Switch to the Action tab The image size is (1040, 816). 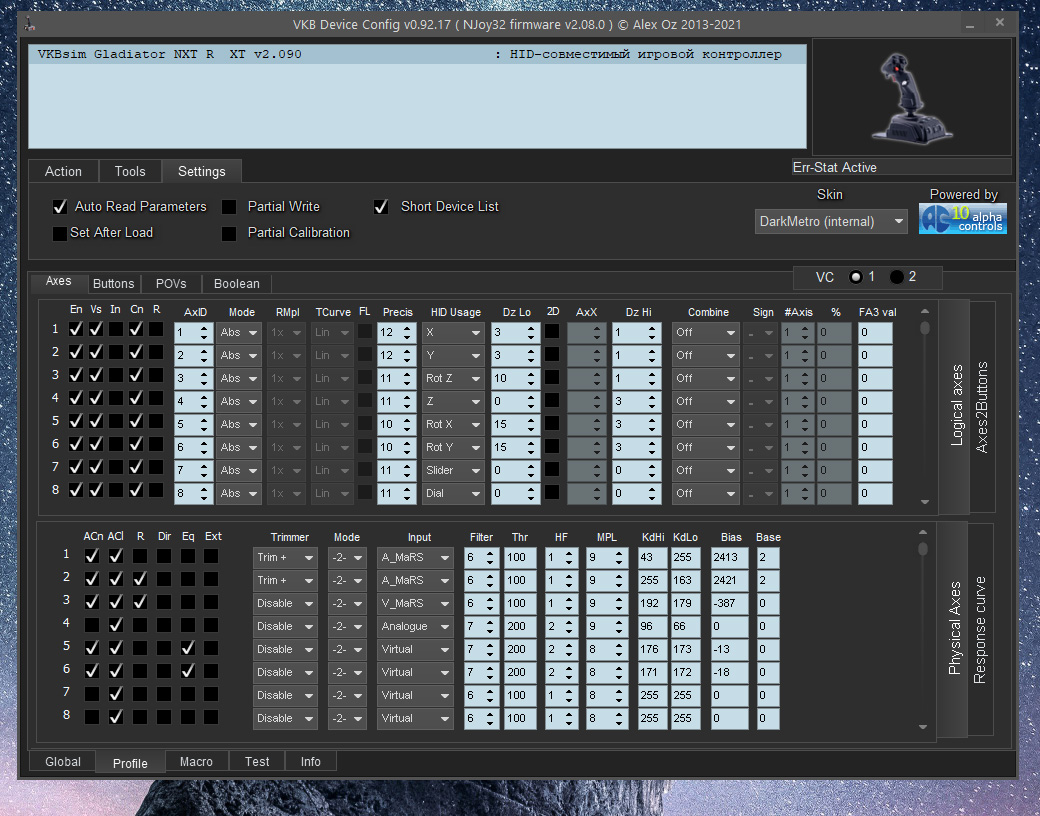click(63, 171)
